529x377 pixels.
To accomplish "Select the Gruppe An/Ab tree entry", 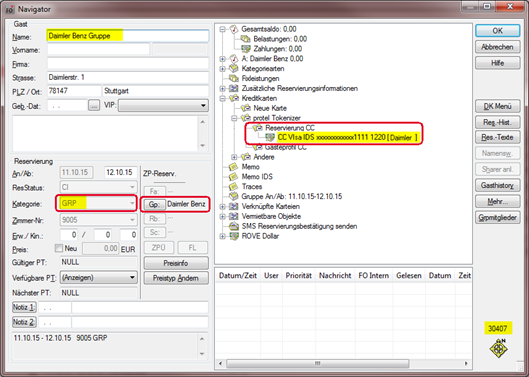I will pos(291,196).
